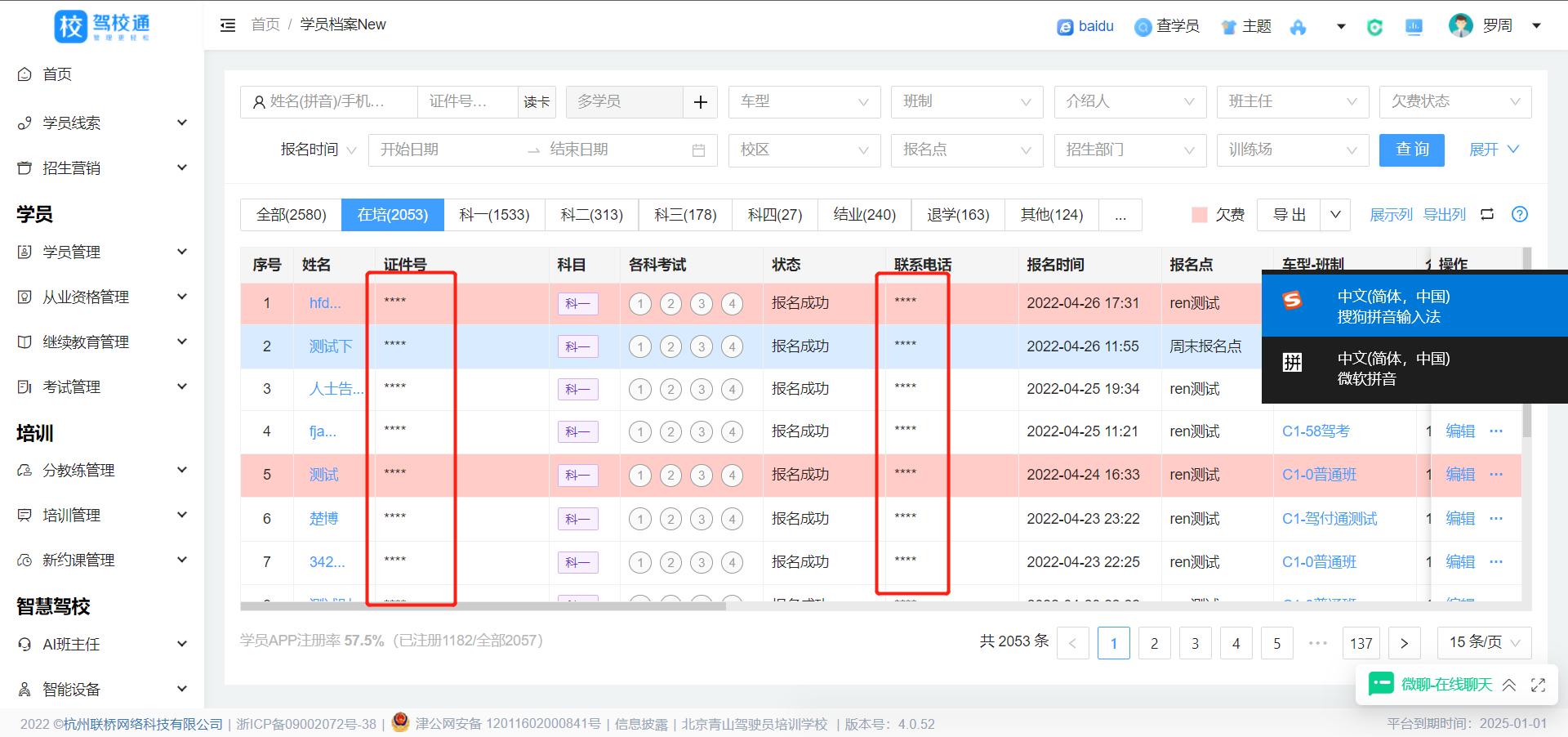Open the blue monitor dashboard icon
Viewport: 1568px width, 737px height.
(x=1414, y=27)
